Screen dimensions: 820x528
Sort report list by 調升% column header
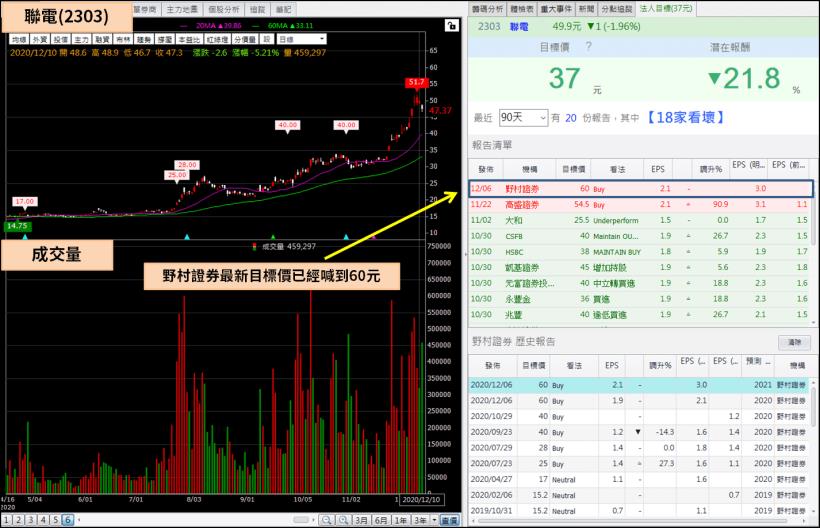pos(711,169)
